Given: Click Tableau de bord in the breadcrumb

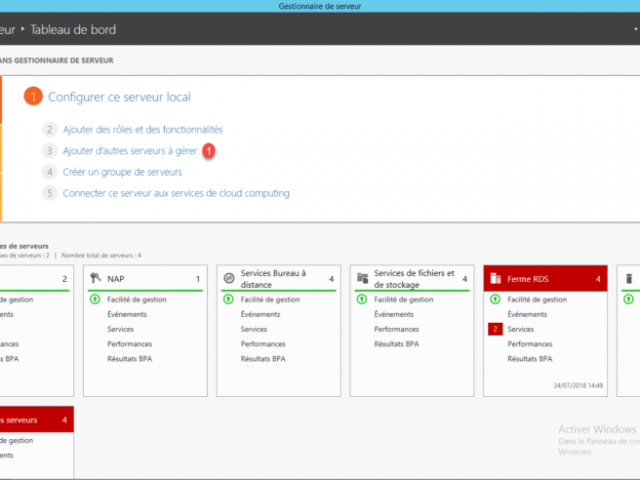Looking at the screenshot, I should pos(73,30).
